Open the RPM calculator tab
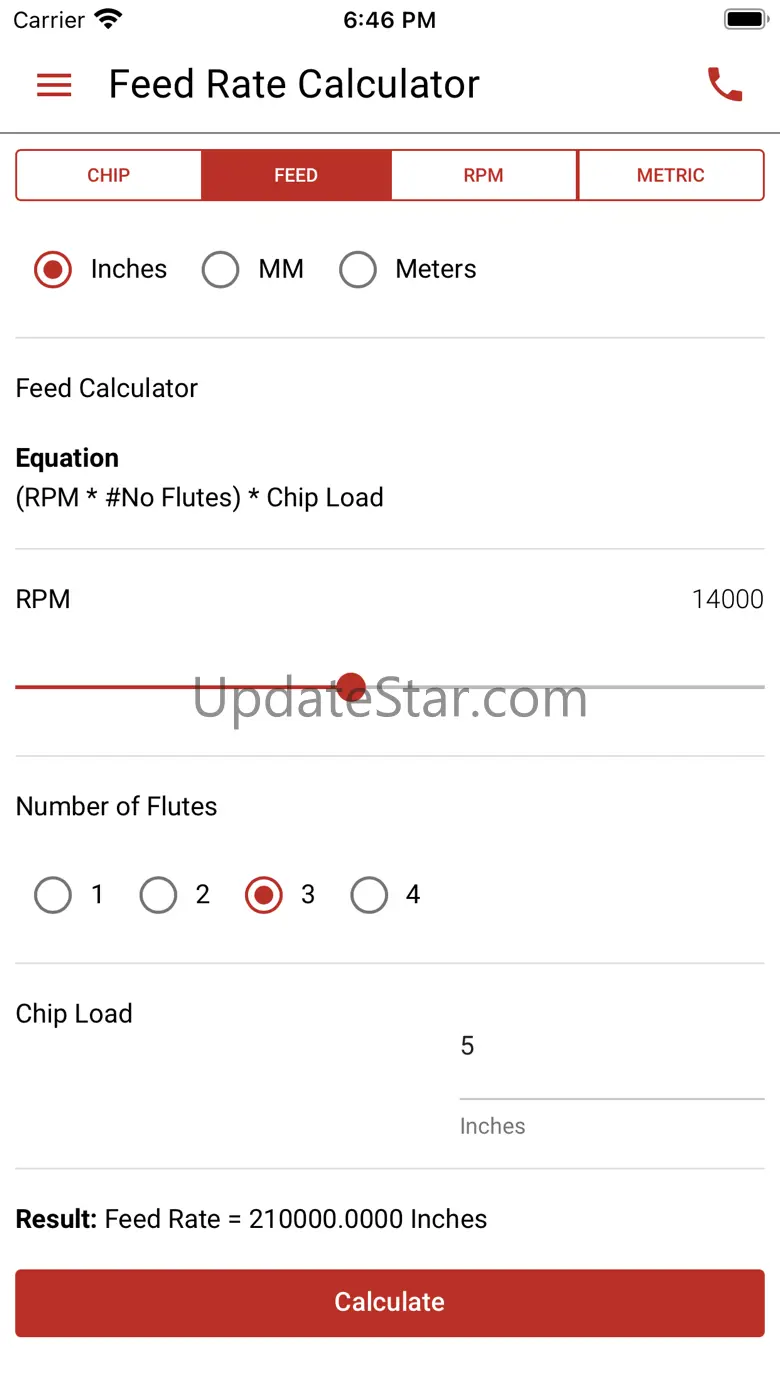780x1387 pixels. tap(483, 175)
